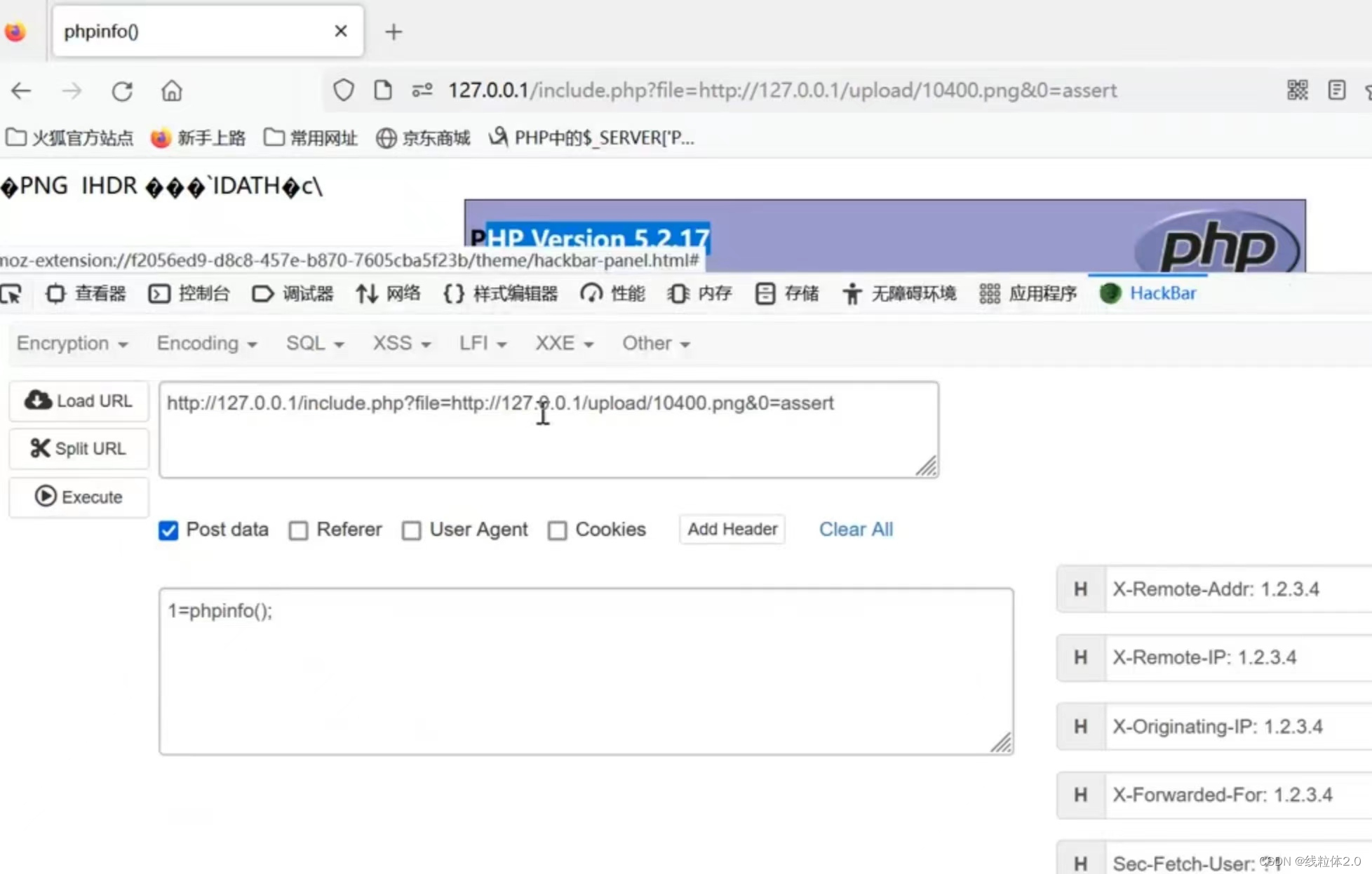Viewport: 1372px width, 874px height.
Task: Open the 京东商城 bookmark
Action: (423, 137)
